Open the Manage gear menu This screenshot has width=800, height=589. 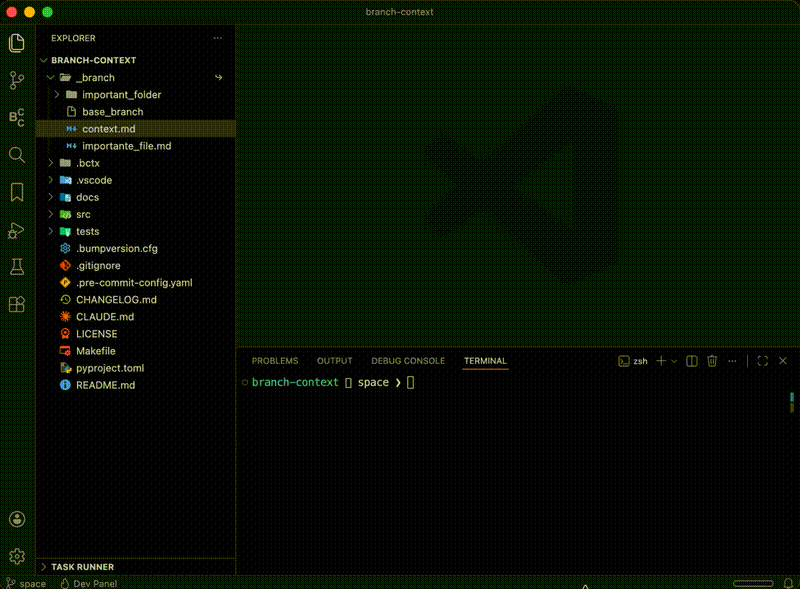17,556
